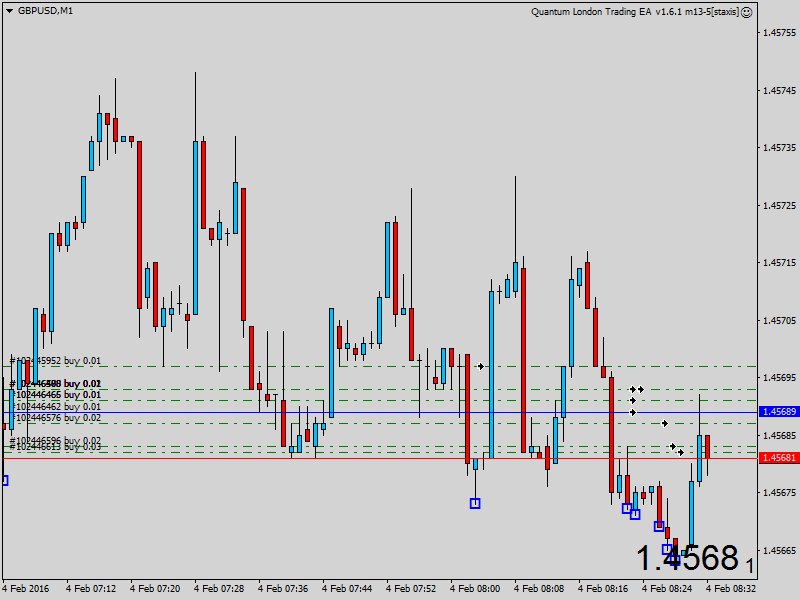Screen dimensions: 800x600
Task: Click the 4 Feb 07:12 time label
Action: pos(91,588)
